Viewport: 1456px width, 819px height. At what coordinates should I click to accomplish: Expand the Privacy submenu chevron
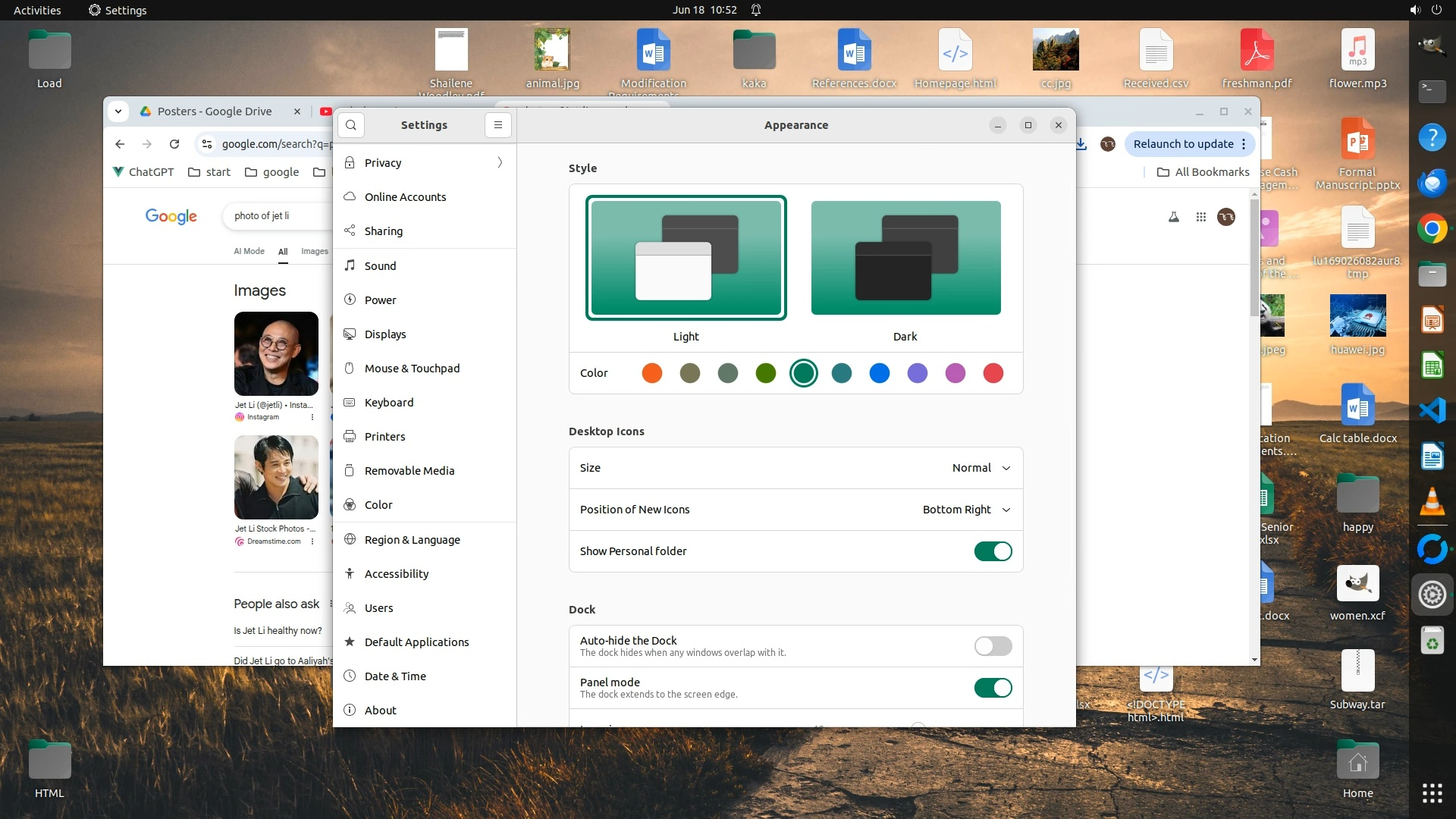(500, 163)
